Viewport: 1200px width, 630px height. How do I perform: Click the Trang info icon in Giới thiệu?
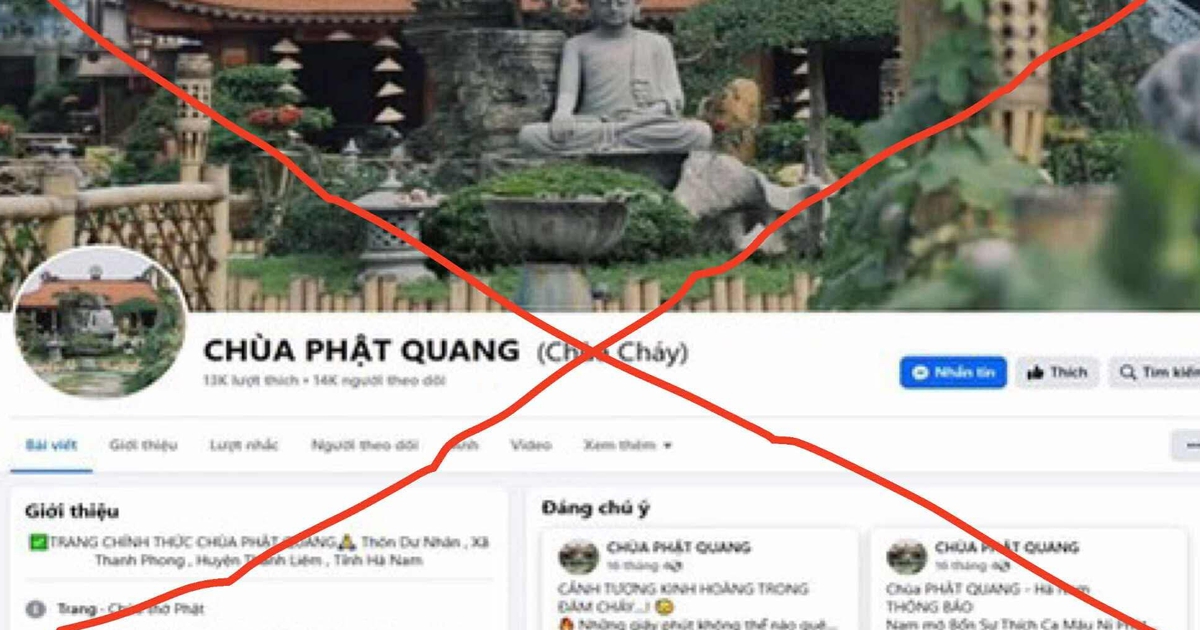coord(36,608)
